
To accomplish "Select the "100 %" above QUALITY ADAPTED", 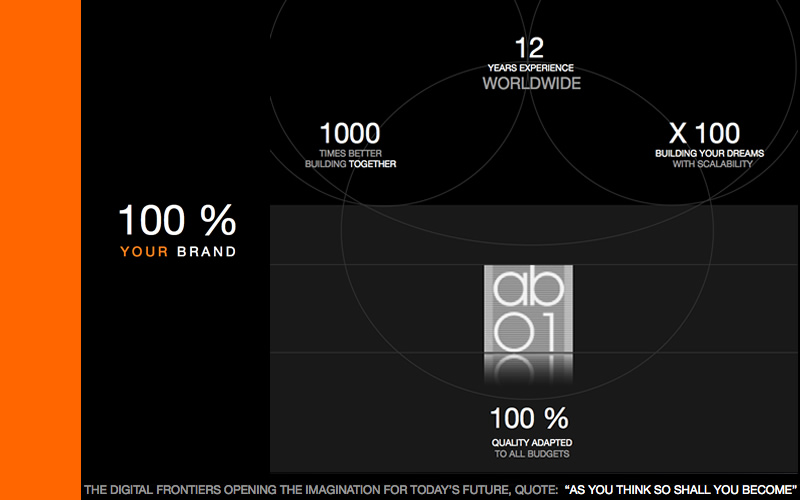I will pyautogui.click(x=530, y=418).
